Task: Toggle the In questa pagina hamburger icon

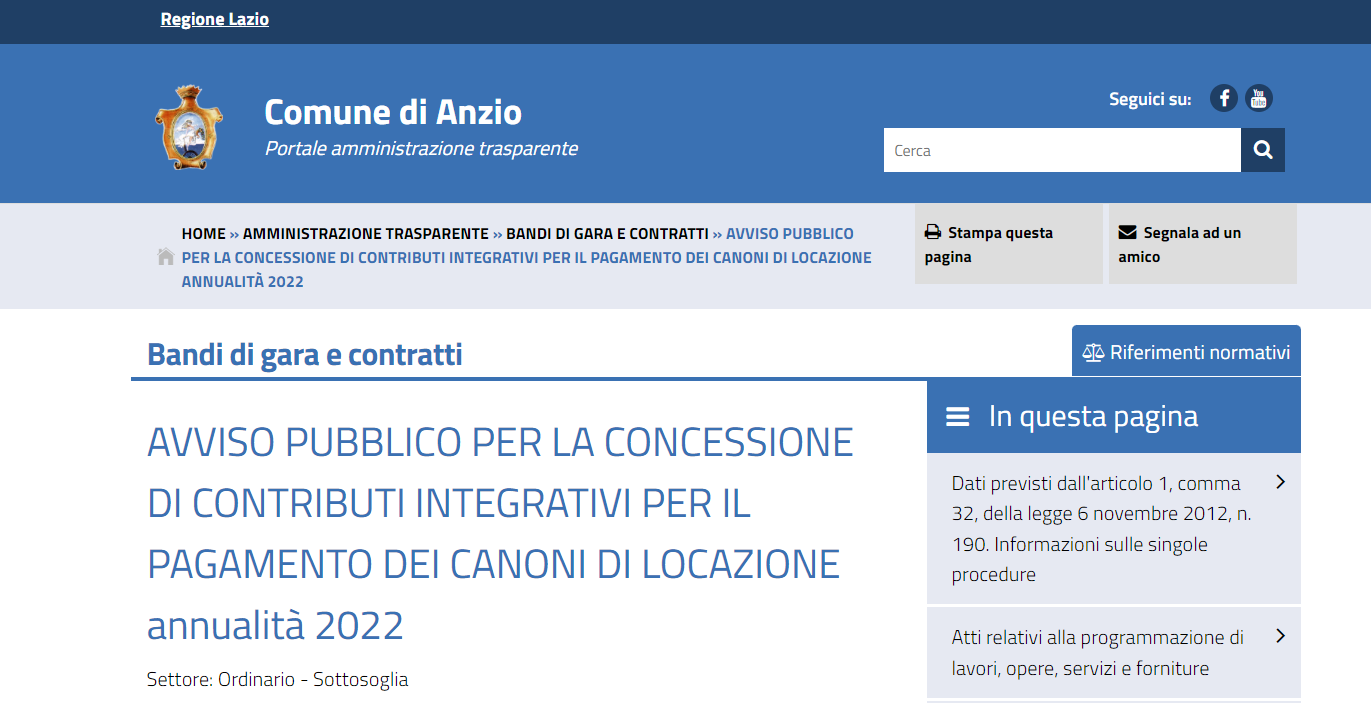Action: [958, 417]
